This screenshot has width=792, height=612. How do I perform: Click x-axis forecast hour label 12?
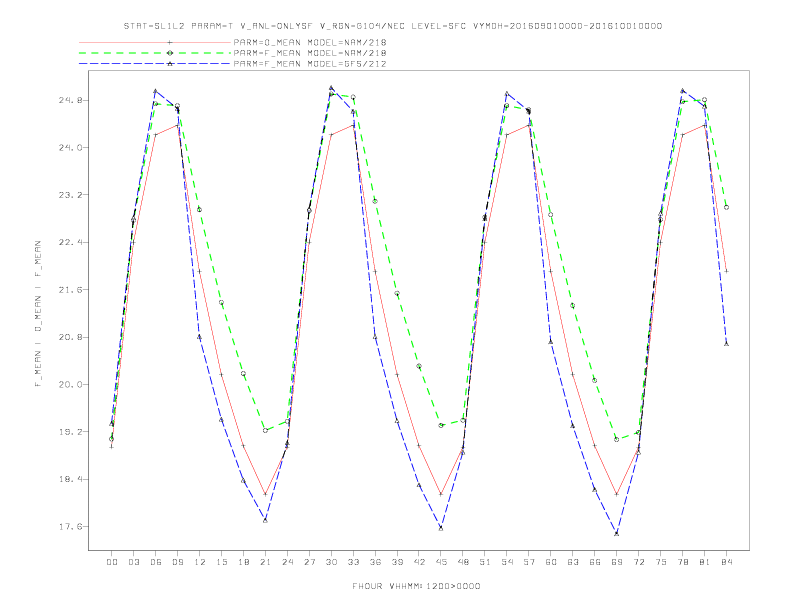(200, 562)
